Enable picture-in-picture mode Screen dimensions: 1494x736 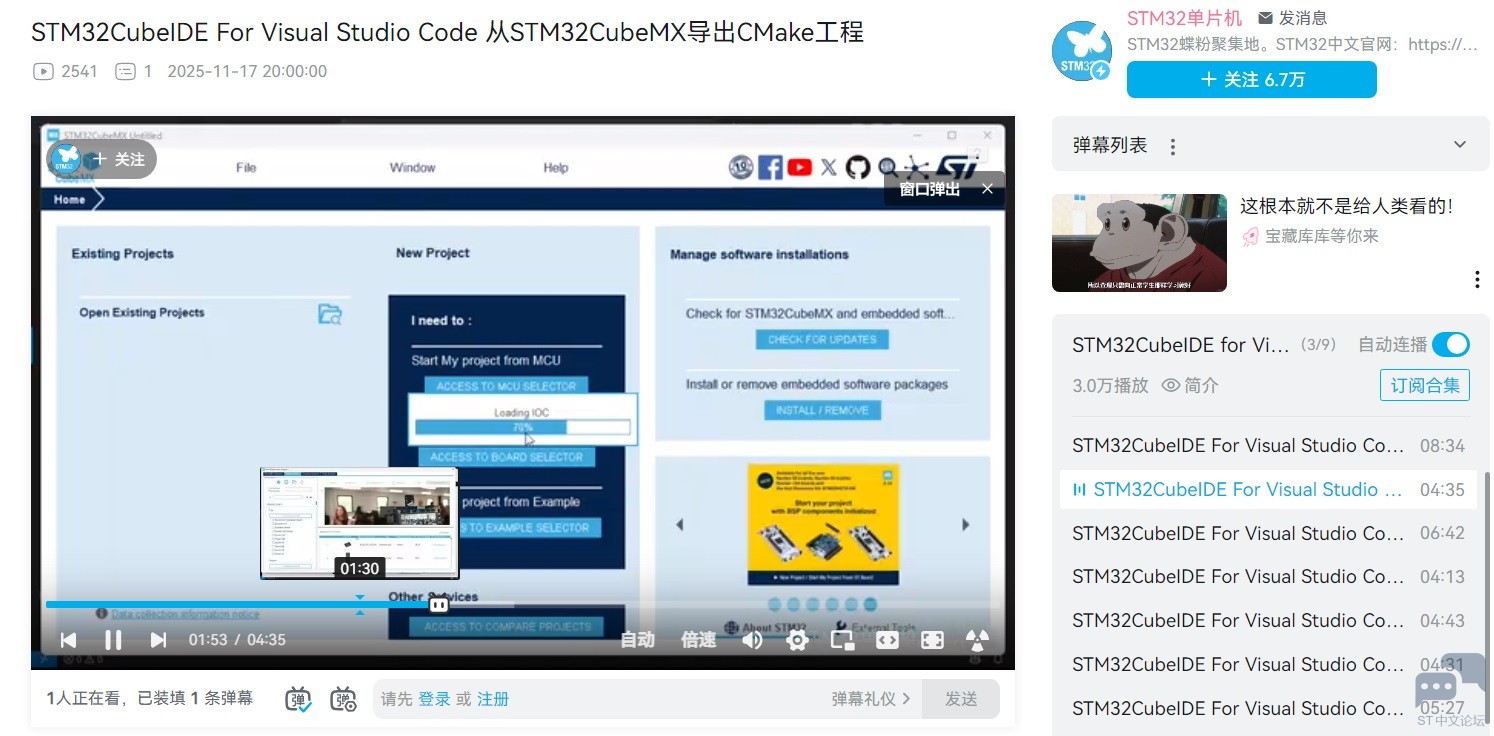coord(842,640)
